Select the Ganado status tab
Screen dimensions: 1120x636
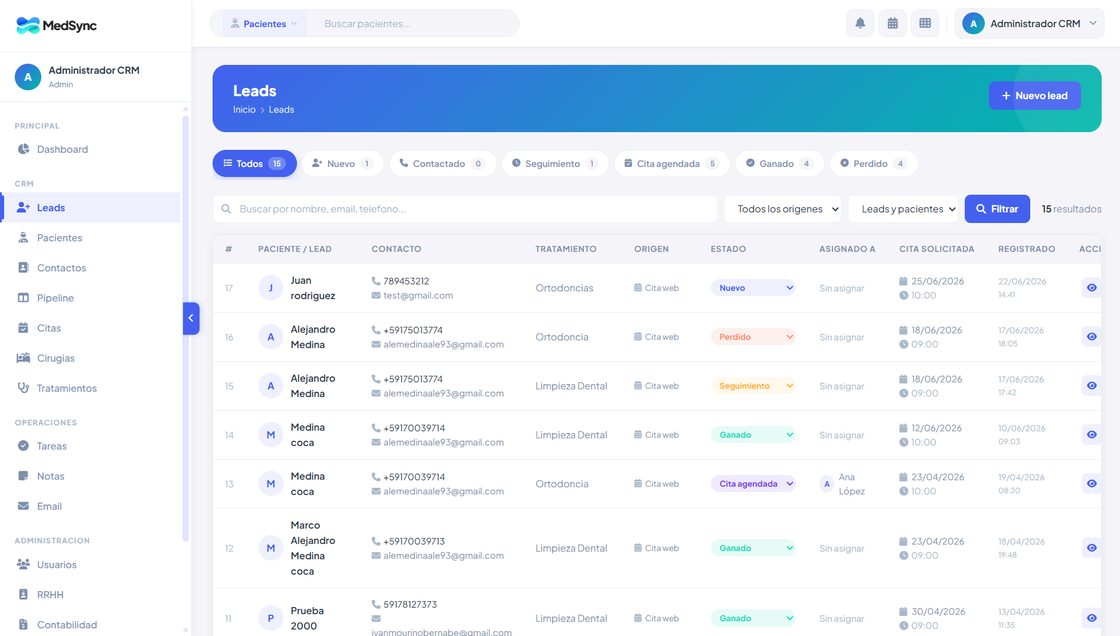point(779,164)
